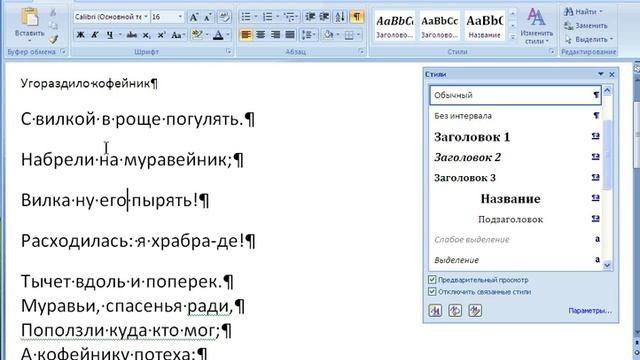Apply the Слабое выделение style
This screenshot has width=640, height=360.
(515, 240)
